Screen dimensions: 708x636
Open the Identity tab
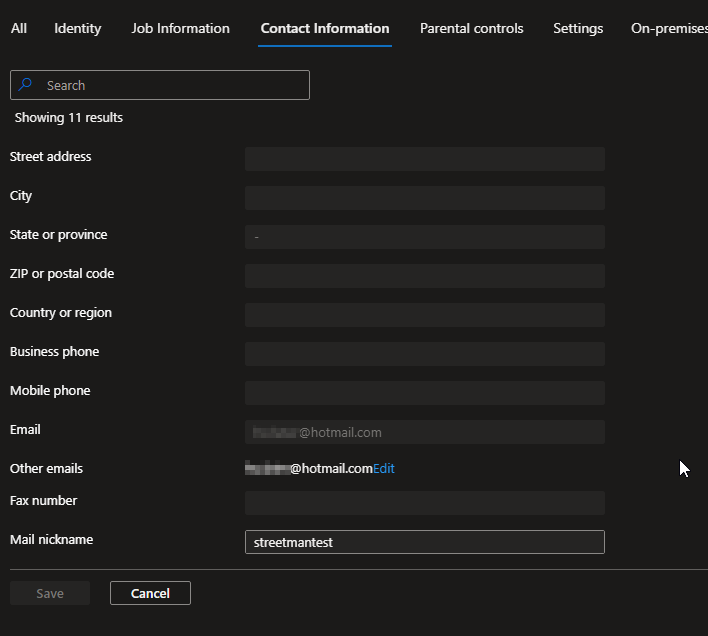click(78, 28)
